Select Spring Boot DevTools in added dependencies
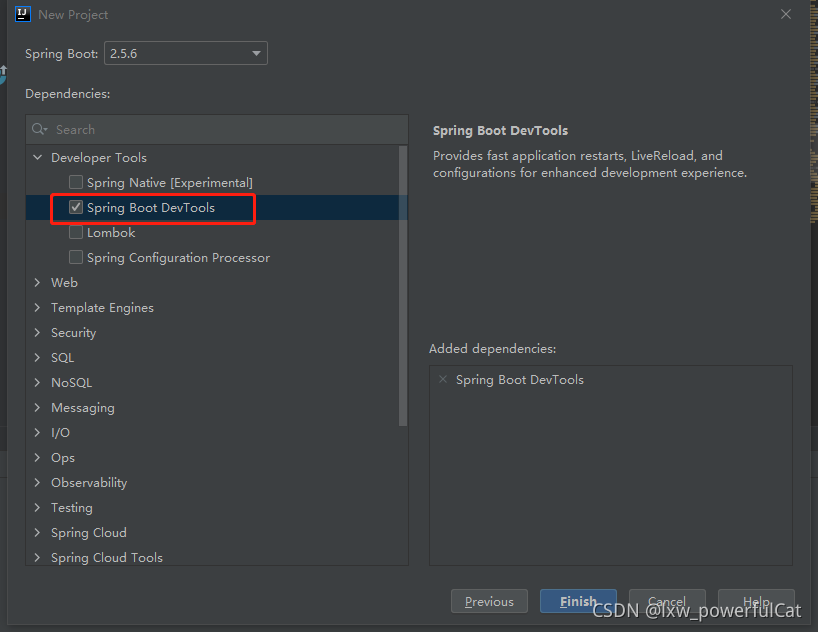Screen dimensions: 818x632 520,380
